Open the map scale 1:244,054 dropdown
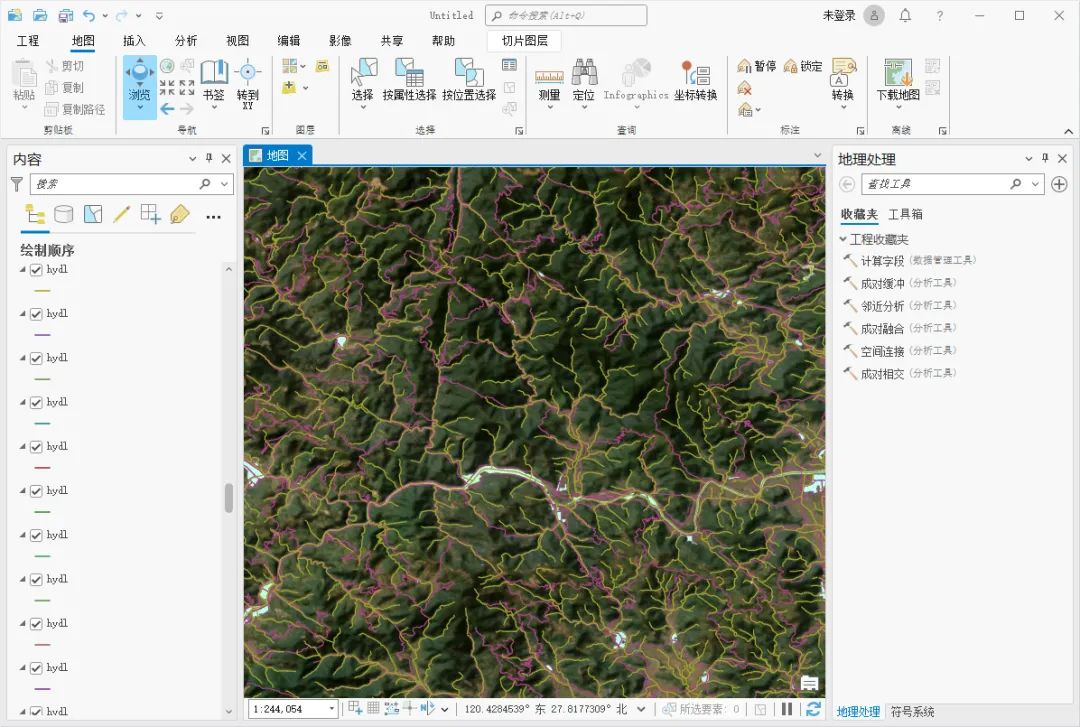Viewport: 1080px width, 727px height. click(x=331, y=709)
